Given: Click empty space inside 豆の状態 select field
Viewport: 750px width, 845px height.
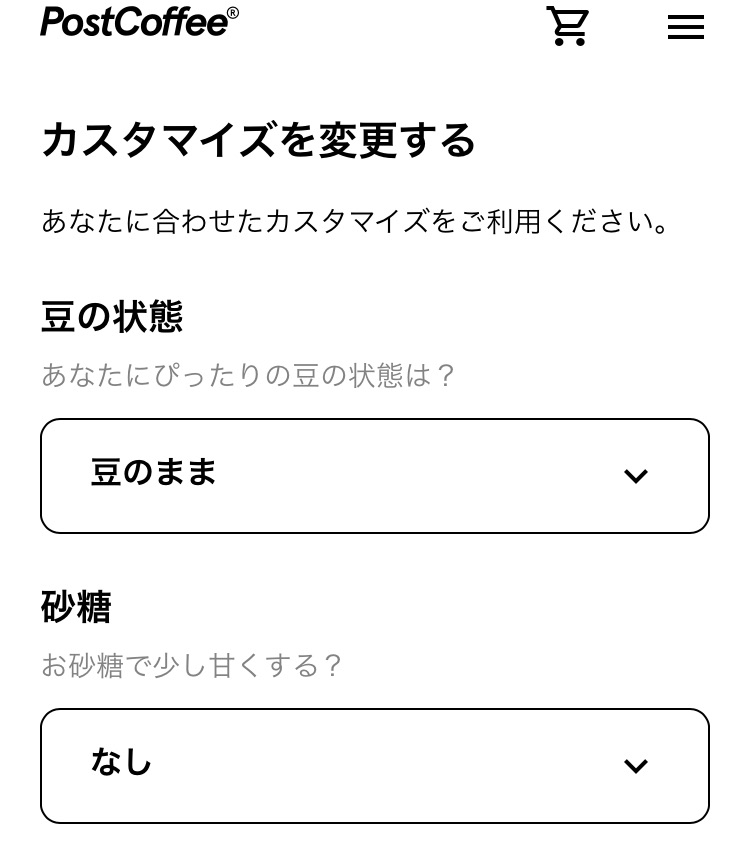Looking at the screenshot, I should point(420,476).
